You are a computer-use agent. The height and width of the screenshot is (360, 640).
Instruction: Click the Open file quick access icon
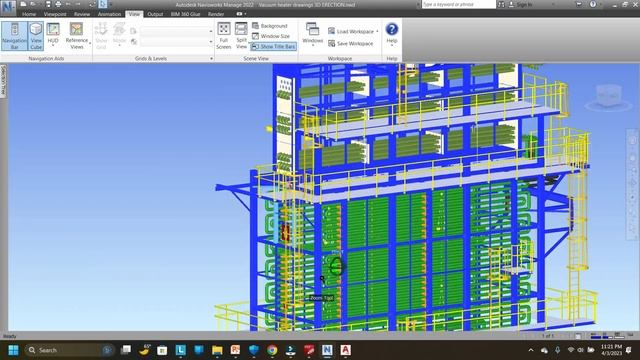click(x=33, y=4)
